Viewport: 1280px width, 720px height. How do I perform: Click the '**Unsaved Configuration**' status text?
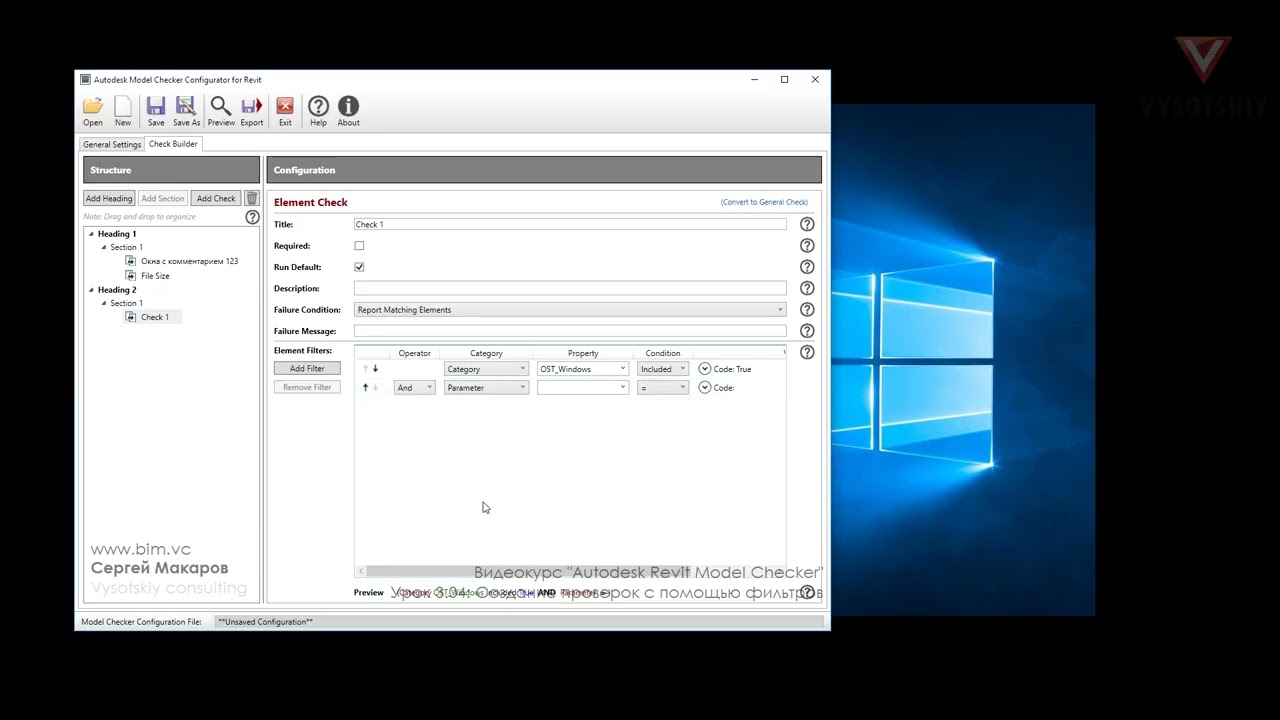pyautogui.click(x=265, y=622)
